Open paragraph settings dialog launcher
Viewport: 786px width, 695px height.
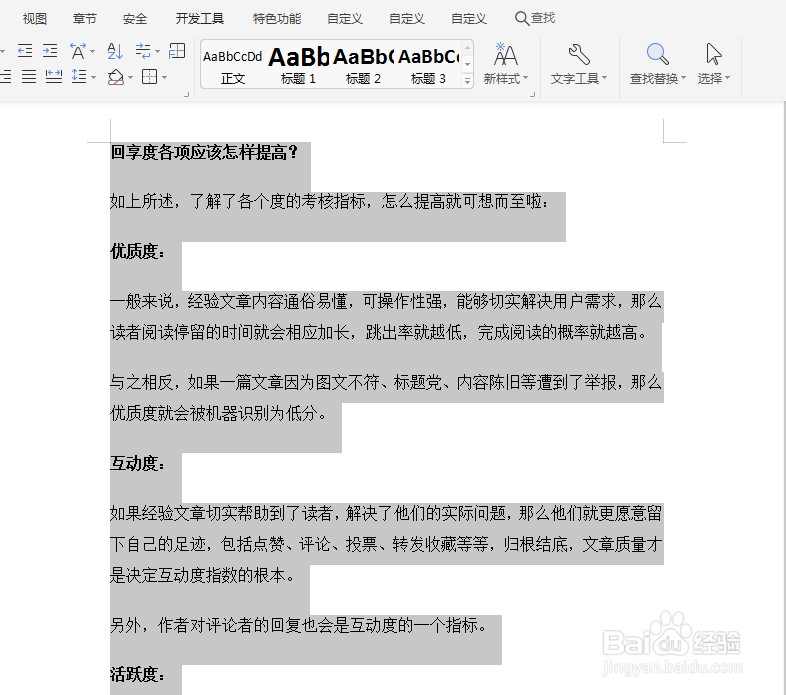(x=186, y=94)
